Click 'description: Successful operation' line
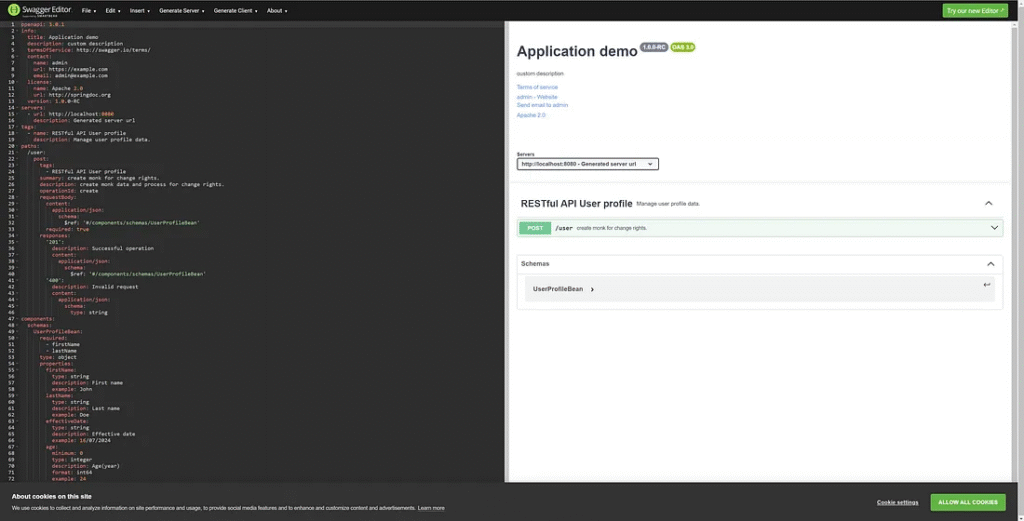 click(103, 248)
